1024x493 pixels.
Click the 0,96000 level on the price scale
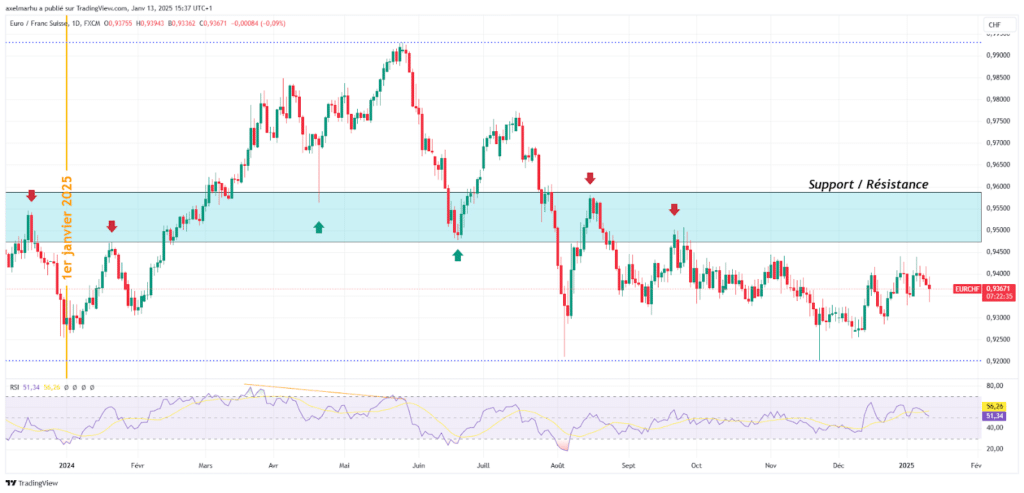(x=996, y=186)
